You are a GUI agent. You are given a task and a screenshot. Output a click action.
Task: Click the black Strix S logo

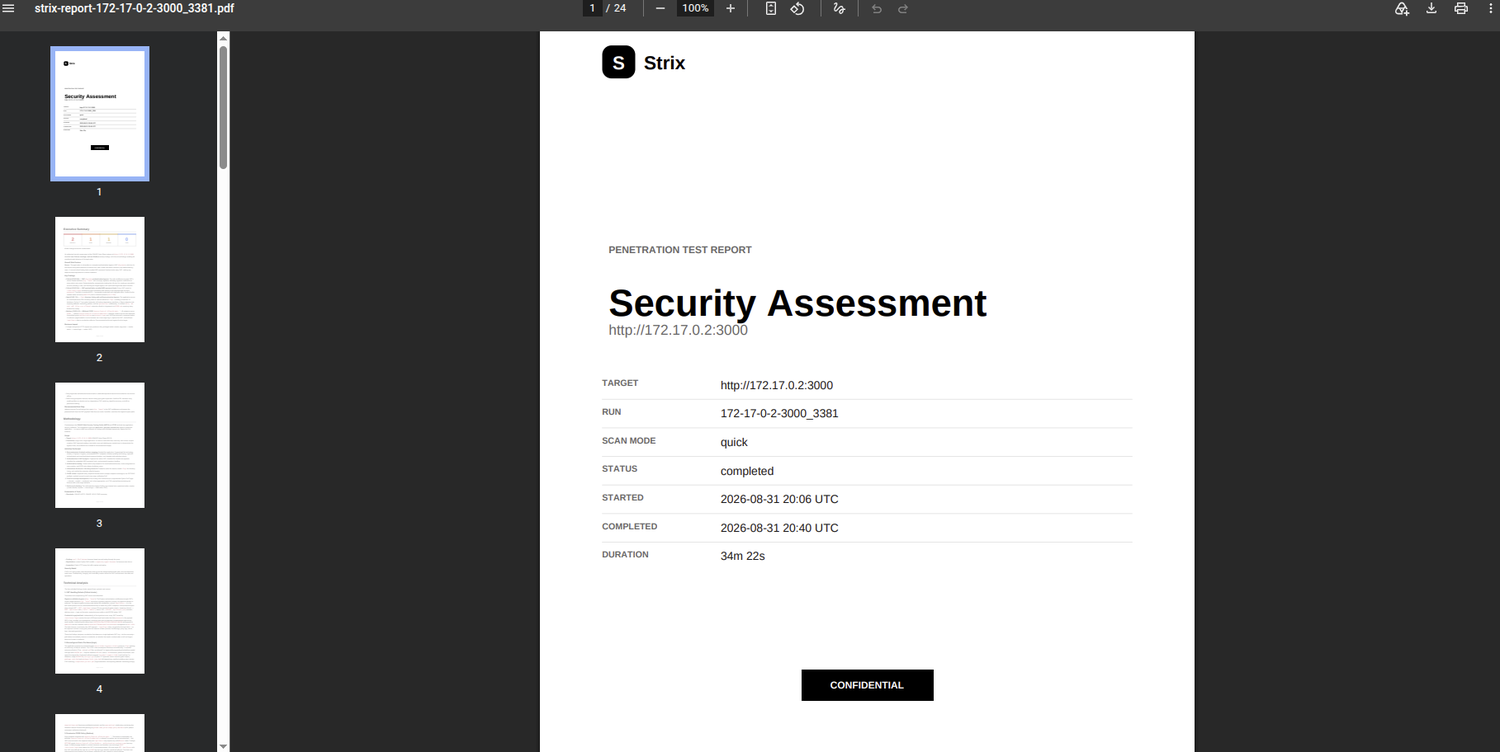(x=618, y=62)
